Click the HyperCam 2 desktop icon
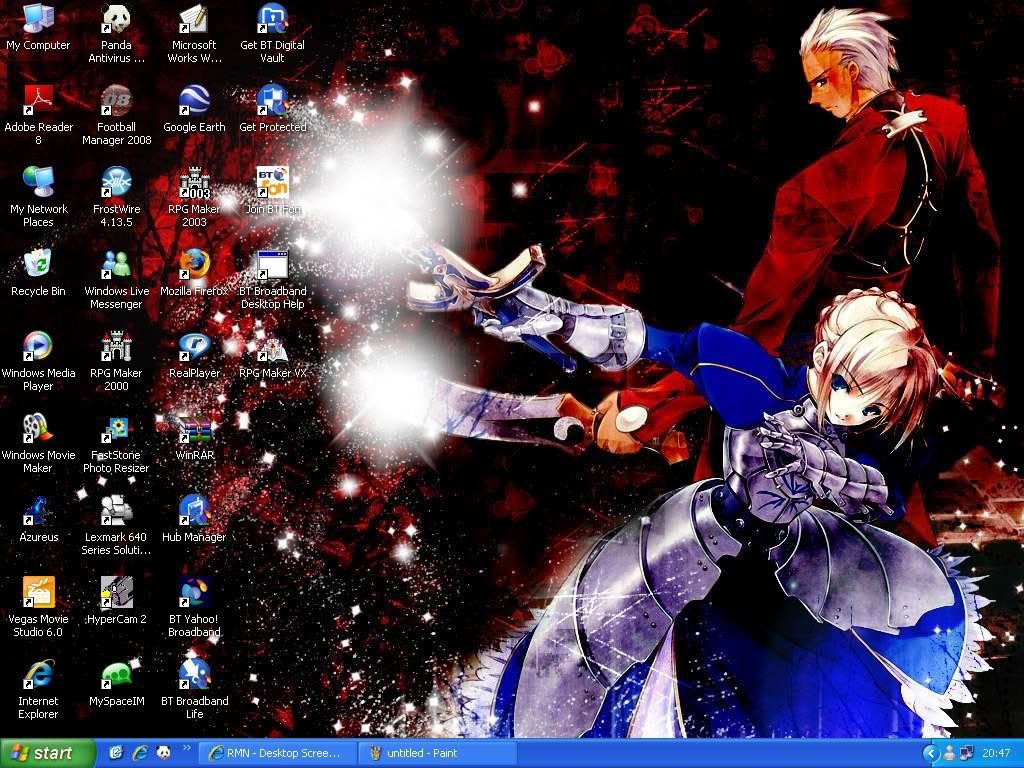 pyautogui.click(x=116, y=593)
